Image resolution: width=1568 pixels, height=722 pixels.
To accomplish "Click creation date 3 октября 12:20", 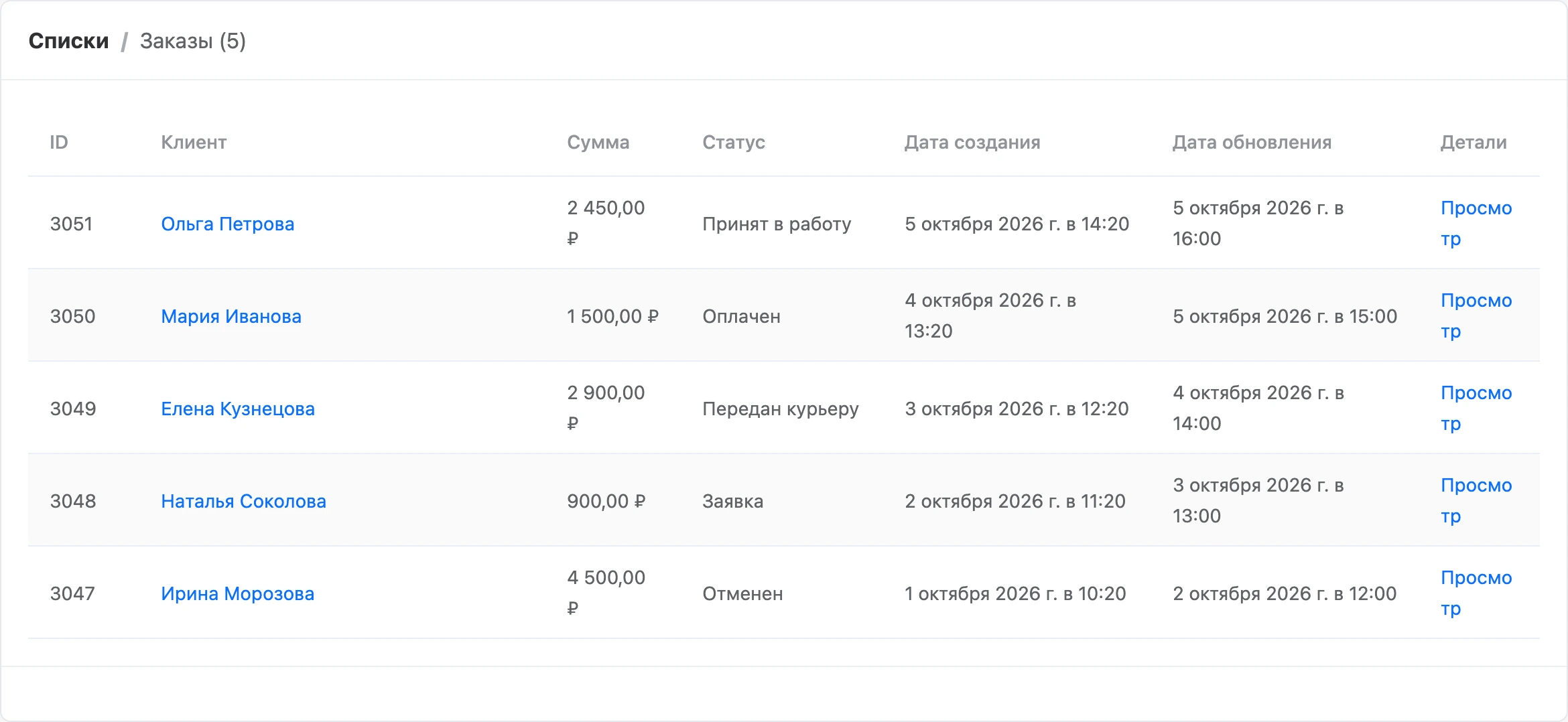I will 1017,409.
